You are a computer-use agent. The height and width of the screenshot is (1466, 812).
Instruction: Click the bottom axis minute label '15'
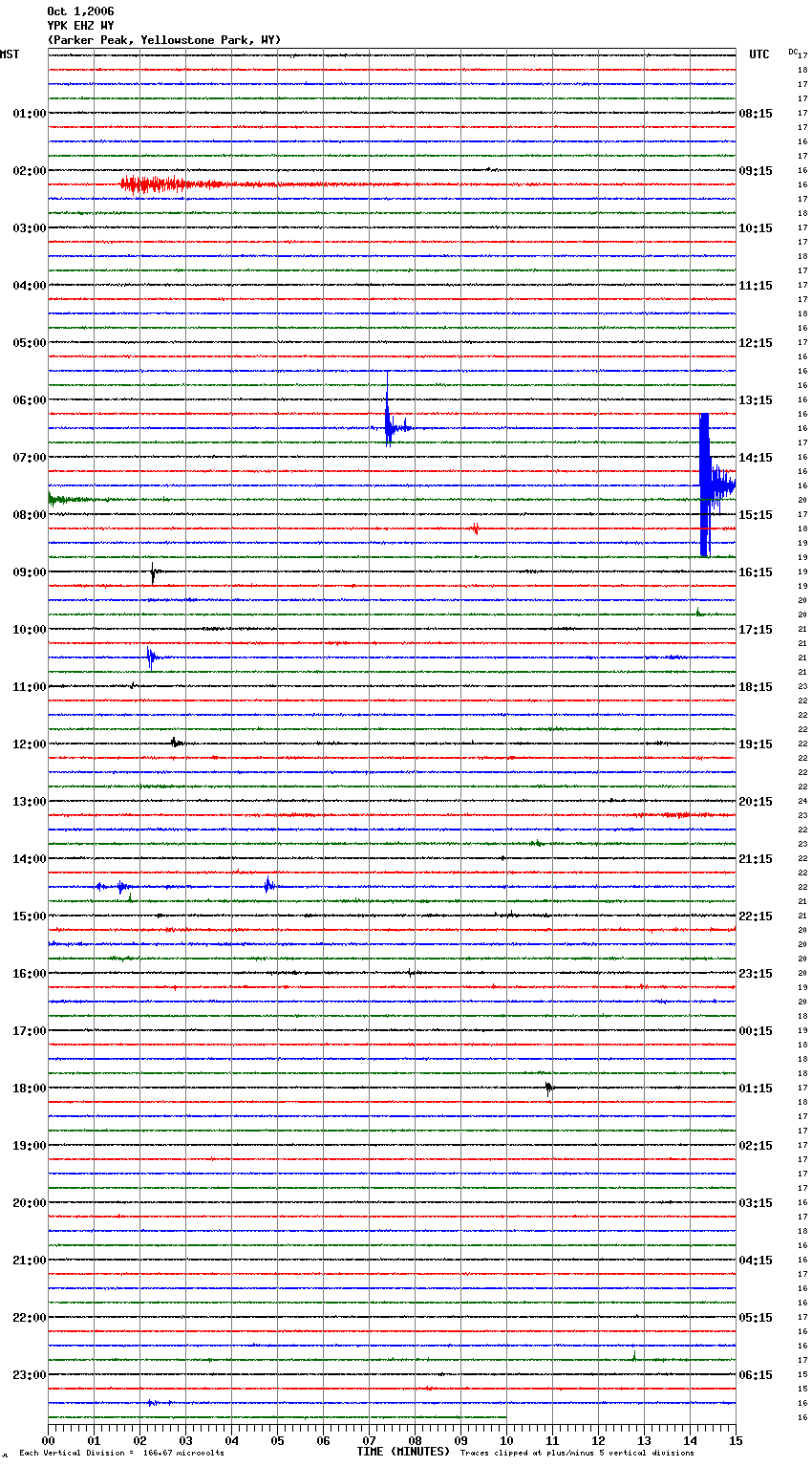tap(736, 1440)
